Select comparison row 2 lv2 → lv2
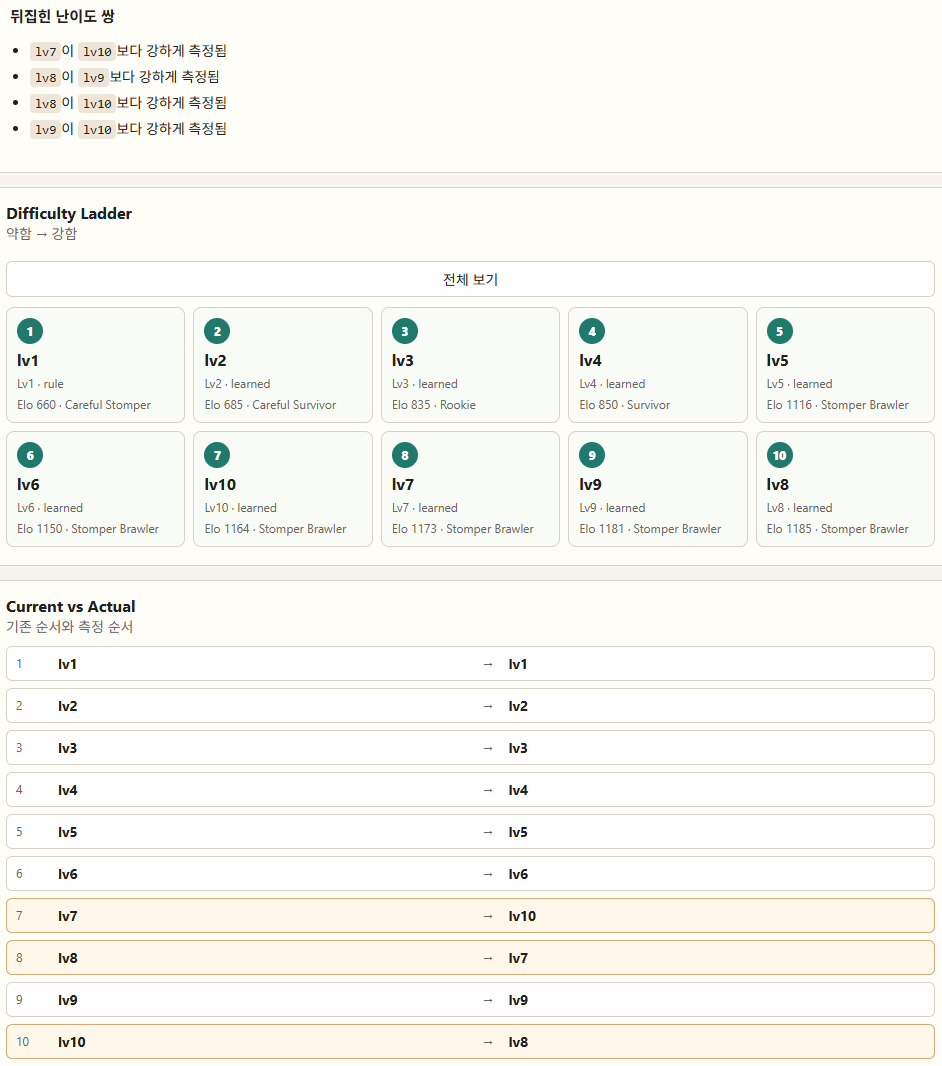 tap(470, 706)
